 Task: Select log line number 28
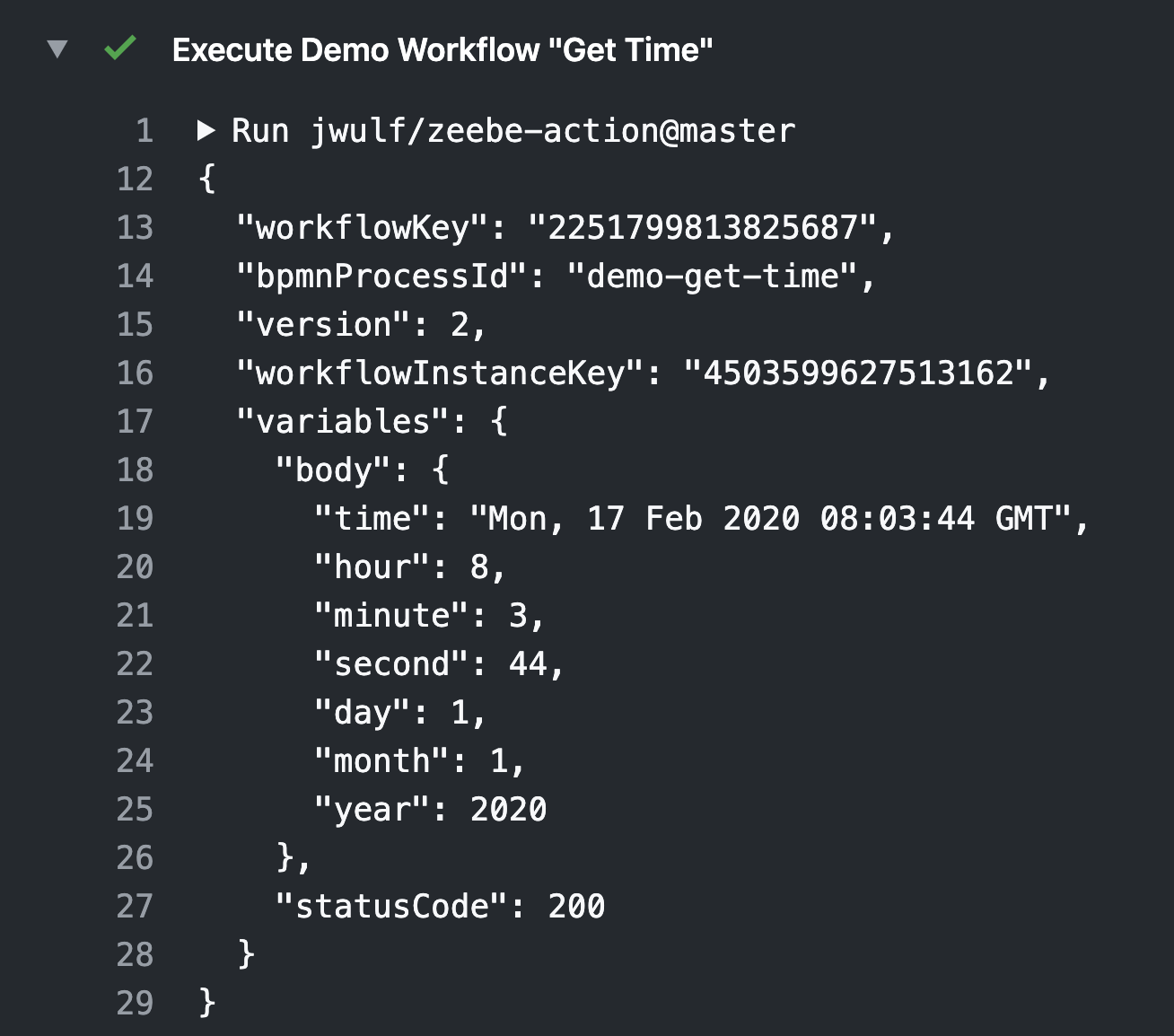pos(136,955)
